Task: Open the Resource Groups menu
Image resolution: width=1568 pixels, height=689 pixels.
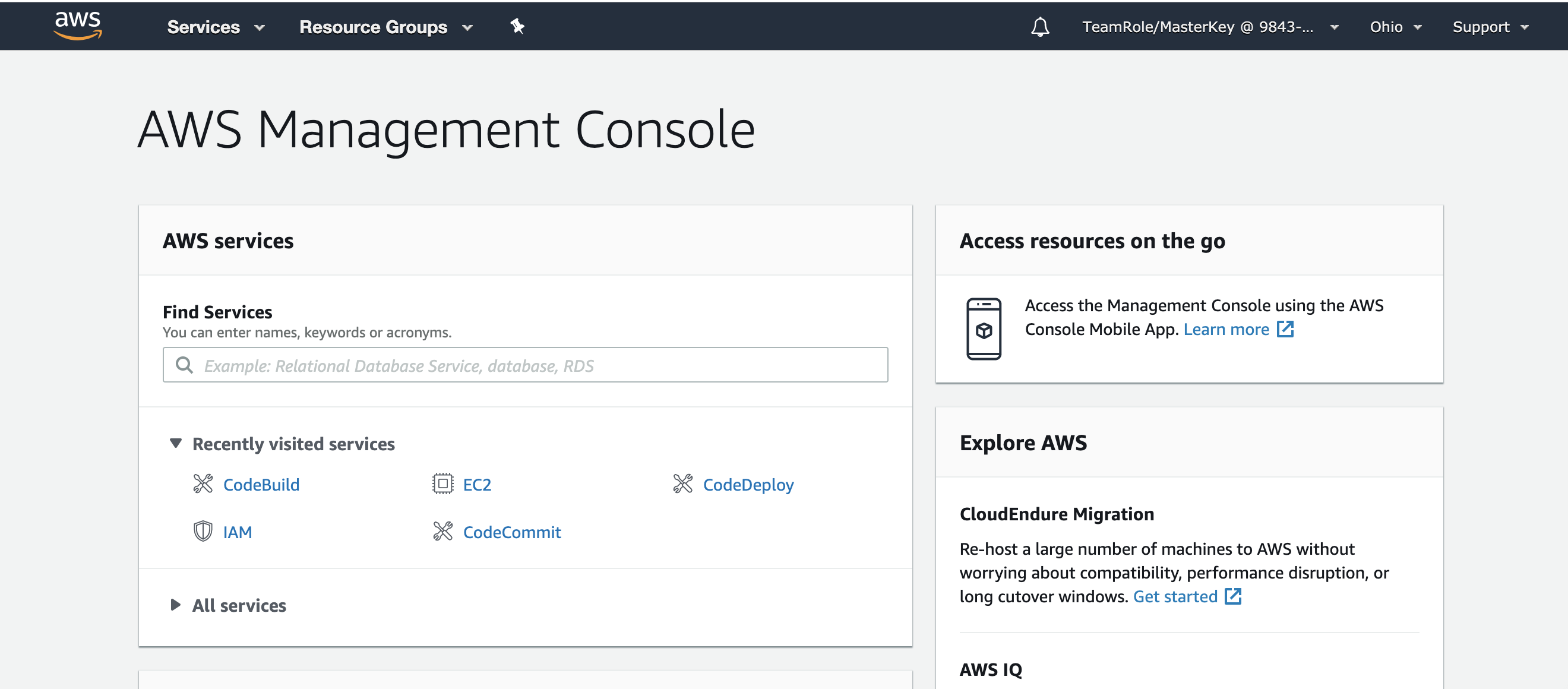Action: (x=385, y=27)
